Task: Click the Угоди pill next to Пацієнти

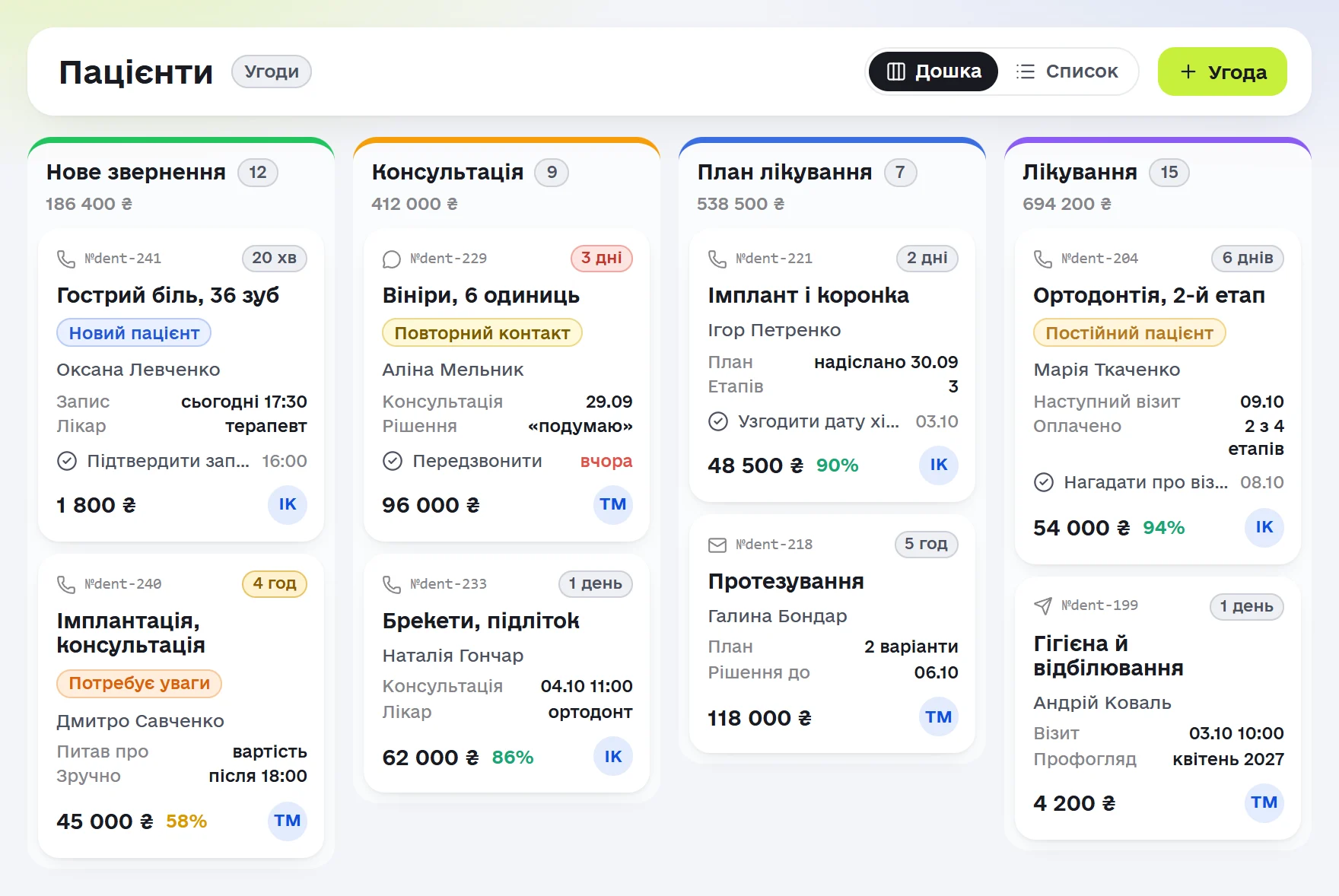Action: pos(272,71)
